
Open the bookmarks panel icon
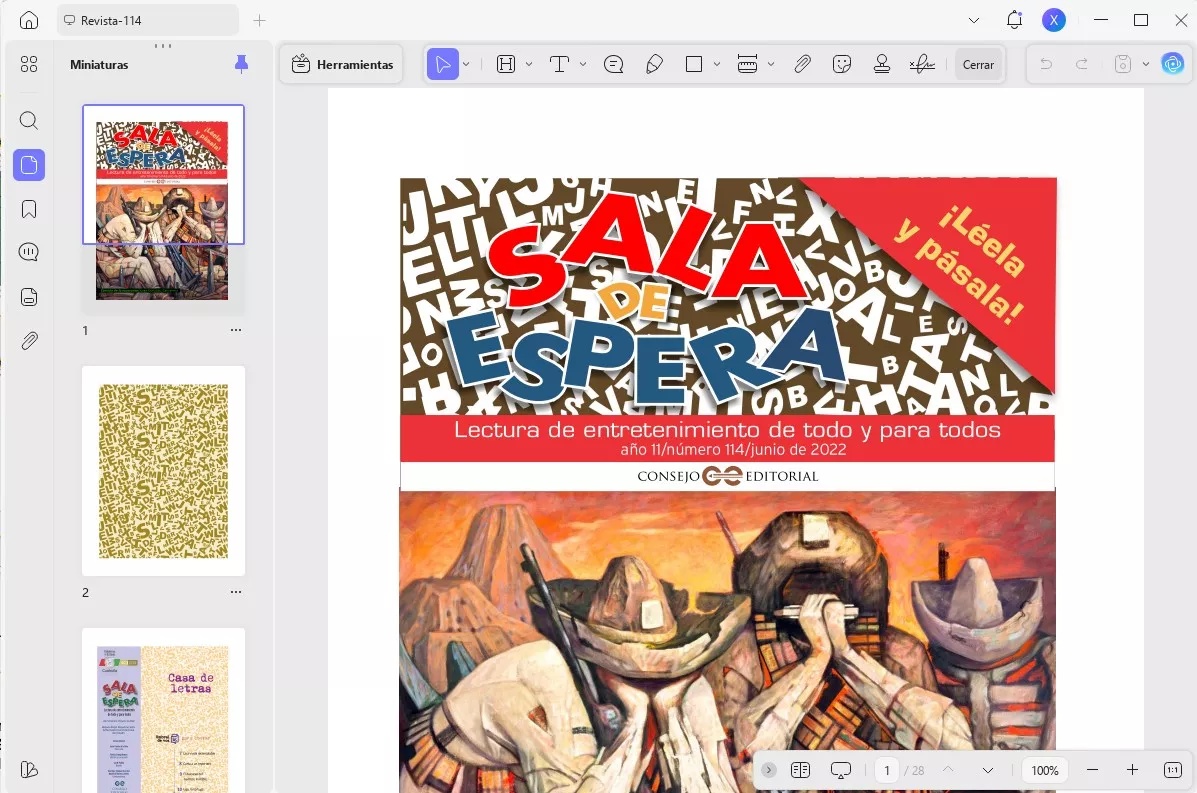29,209
